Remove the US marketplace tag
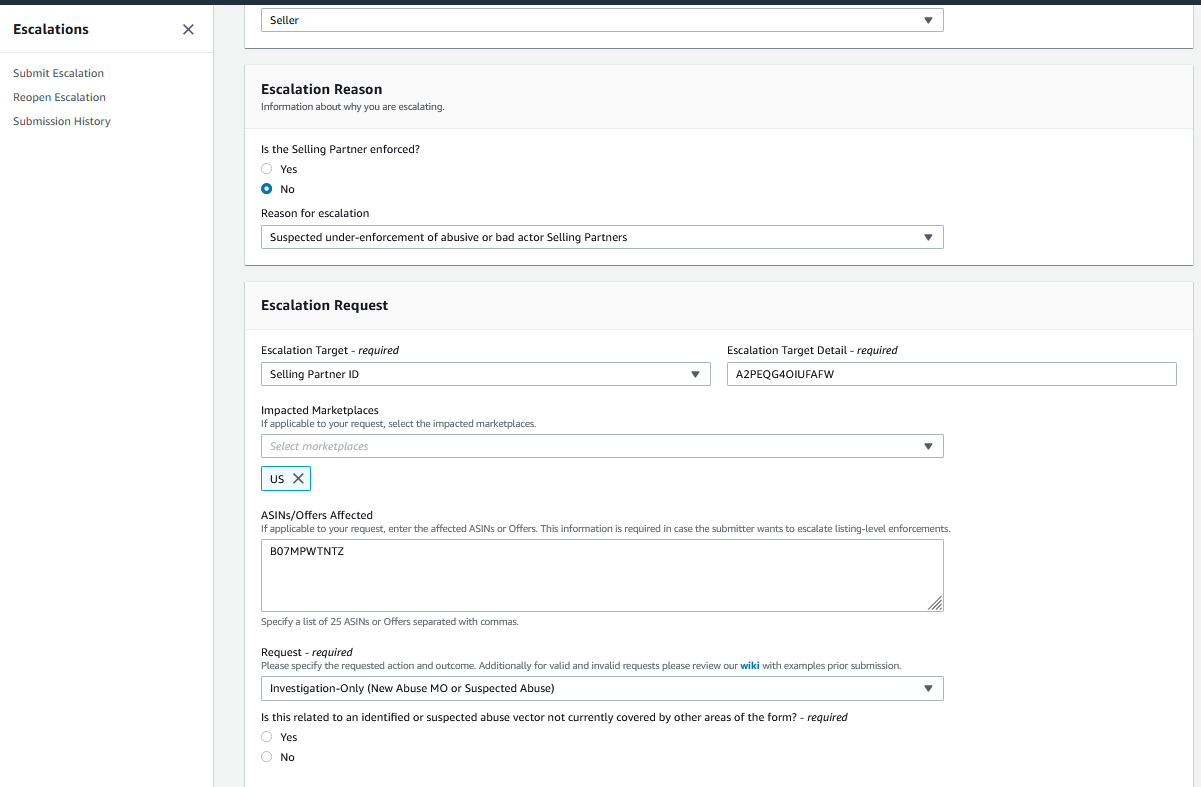1201x787 pixels. click(298, 479)
